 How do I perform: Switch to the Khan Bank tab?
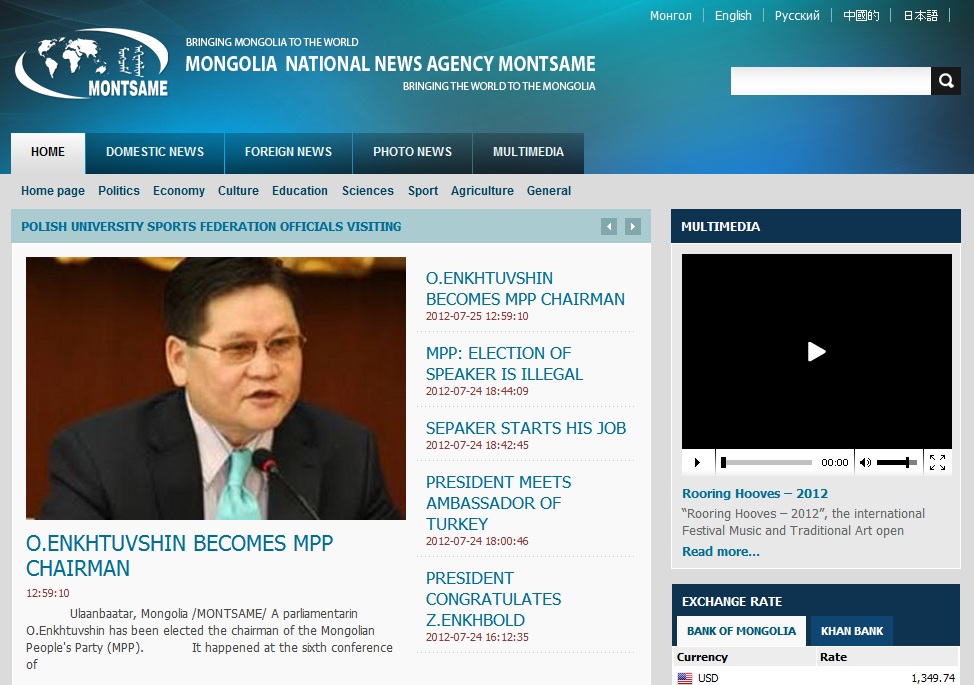[852, 631]
